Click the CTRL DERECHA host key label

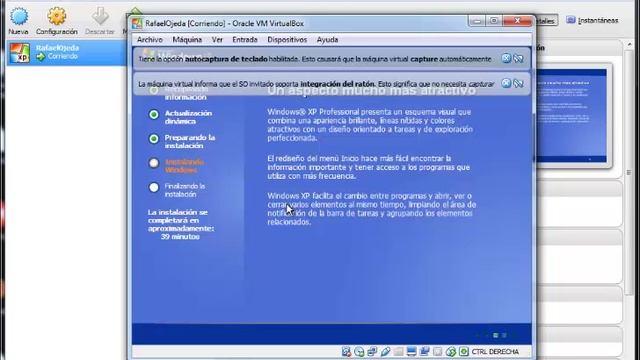[495, 351]
